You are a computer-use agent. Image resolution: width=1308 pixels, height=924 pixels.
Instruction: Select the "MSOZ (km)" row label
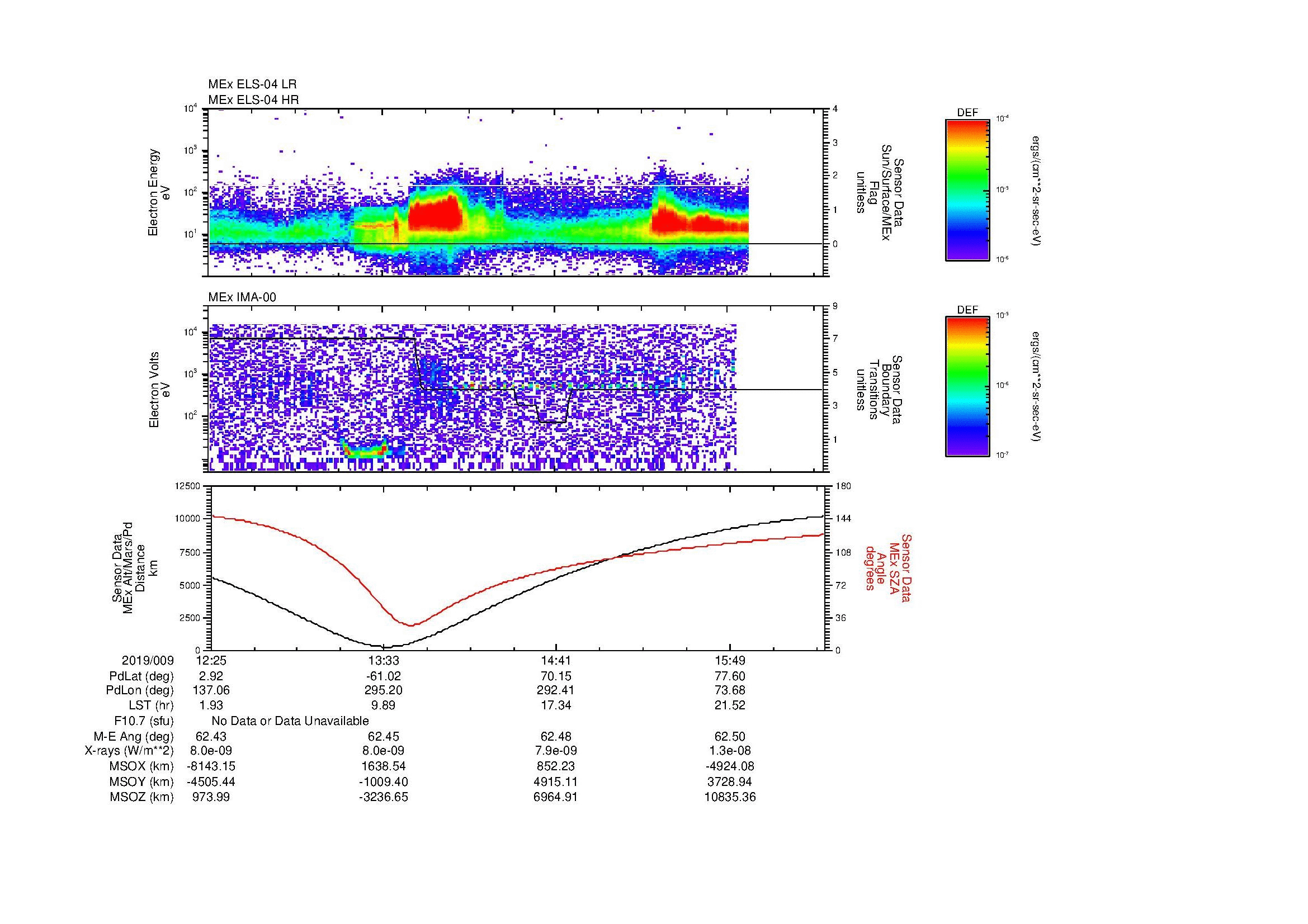142,797
